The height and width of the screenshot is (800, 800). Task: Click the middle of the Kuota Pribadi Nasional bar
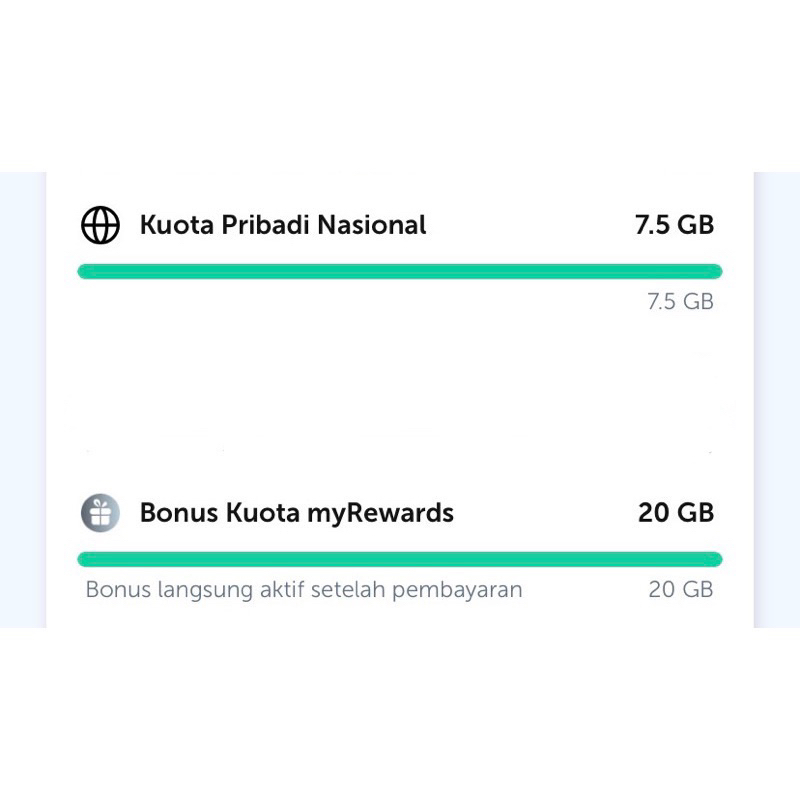(x=400, y=271)
